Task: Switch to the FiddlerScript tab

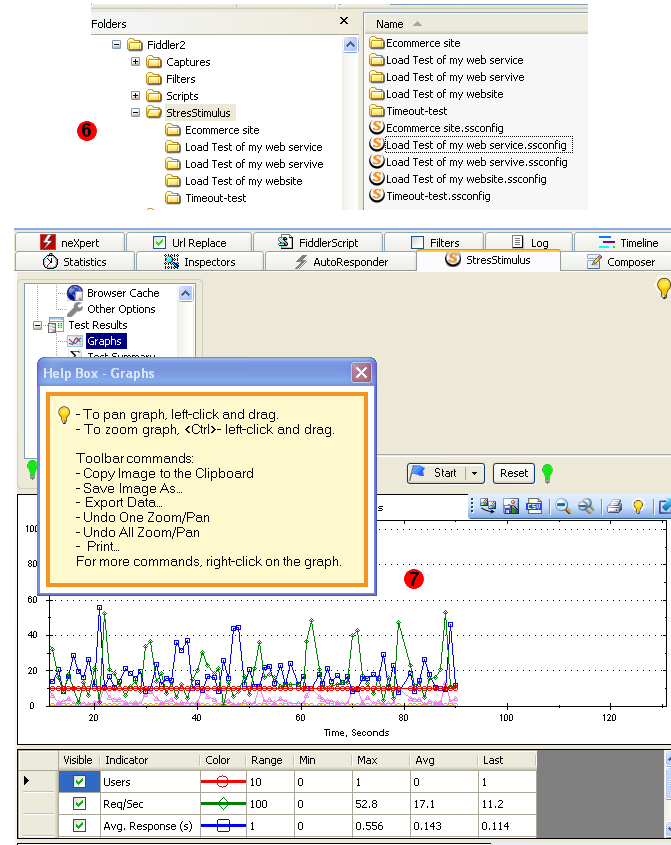Action: [x=318, y=243]
